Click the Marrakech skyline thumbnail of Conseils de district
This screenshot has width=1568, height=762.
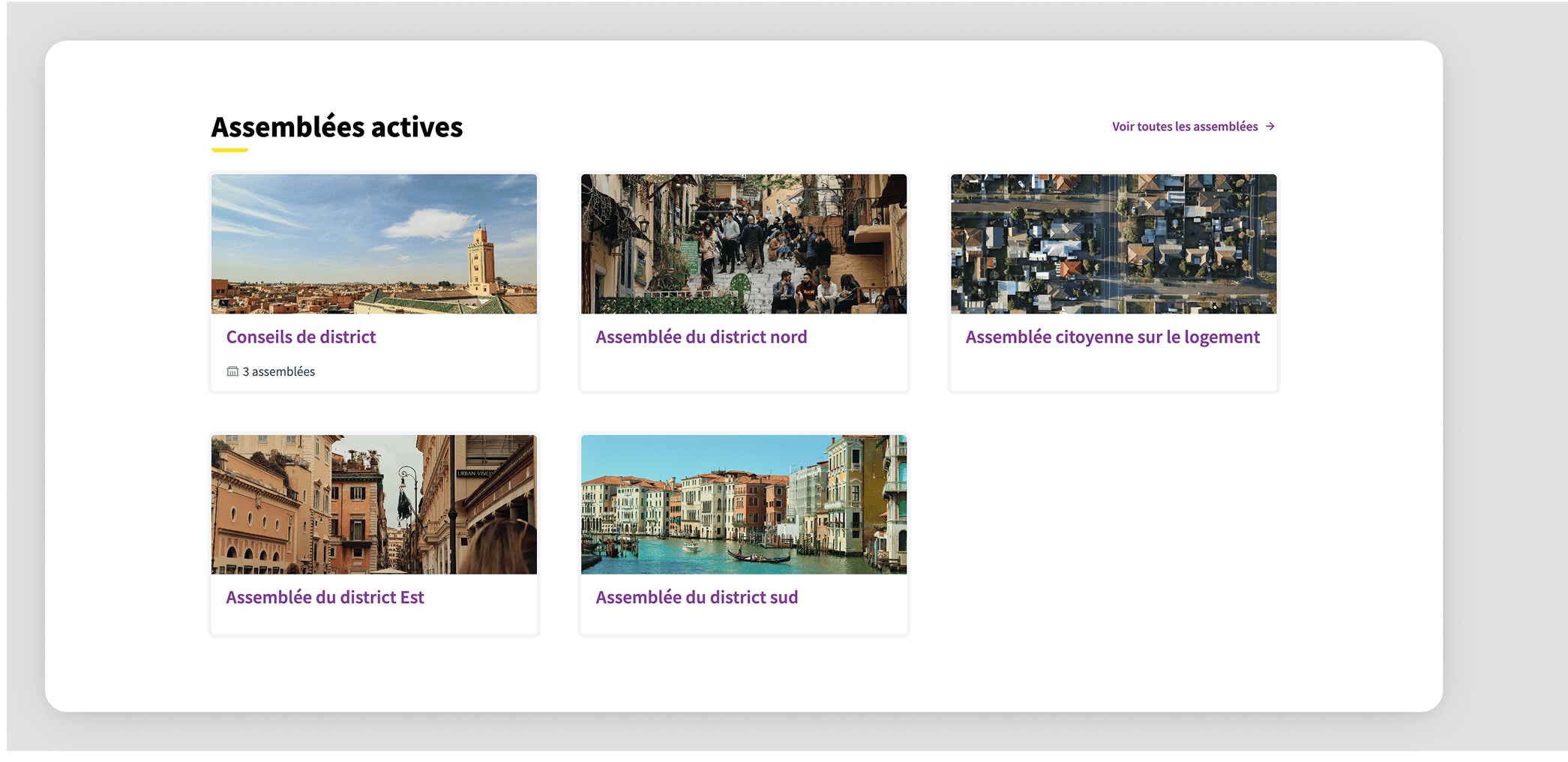click(x=374, y=244)
